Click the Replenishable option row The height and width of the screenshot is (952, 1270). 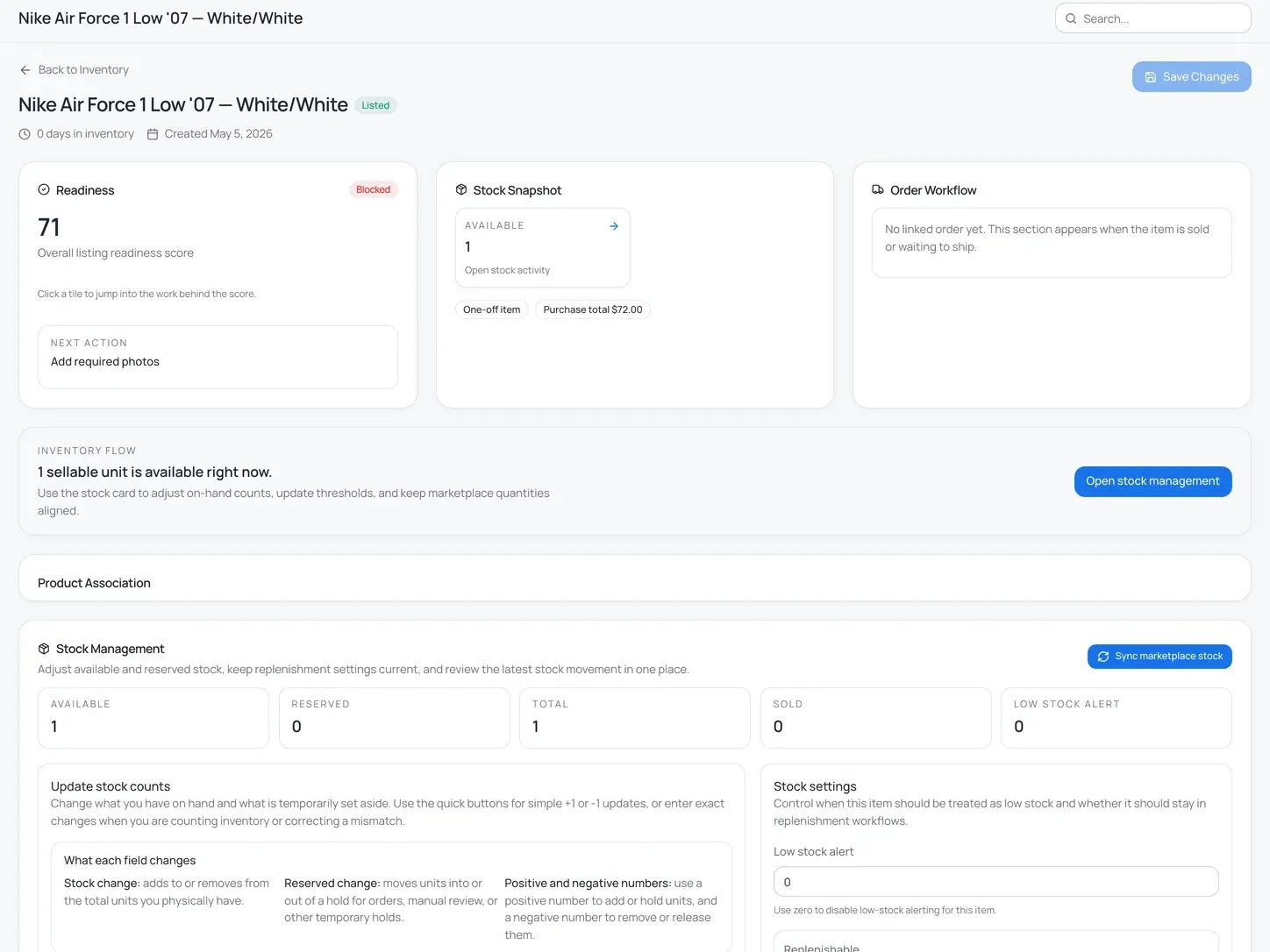point(995,941)
